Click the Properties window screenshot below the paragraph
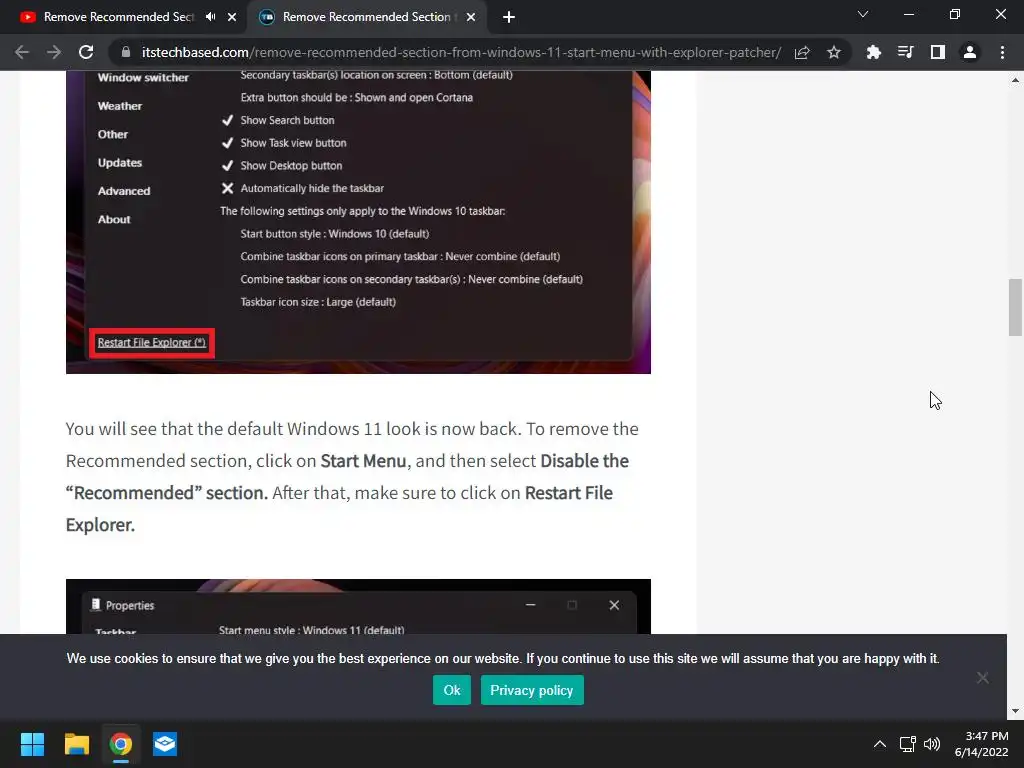Viewport: 1024px width, 768px height. point(359,607)
